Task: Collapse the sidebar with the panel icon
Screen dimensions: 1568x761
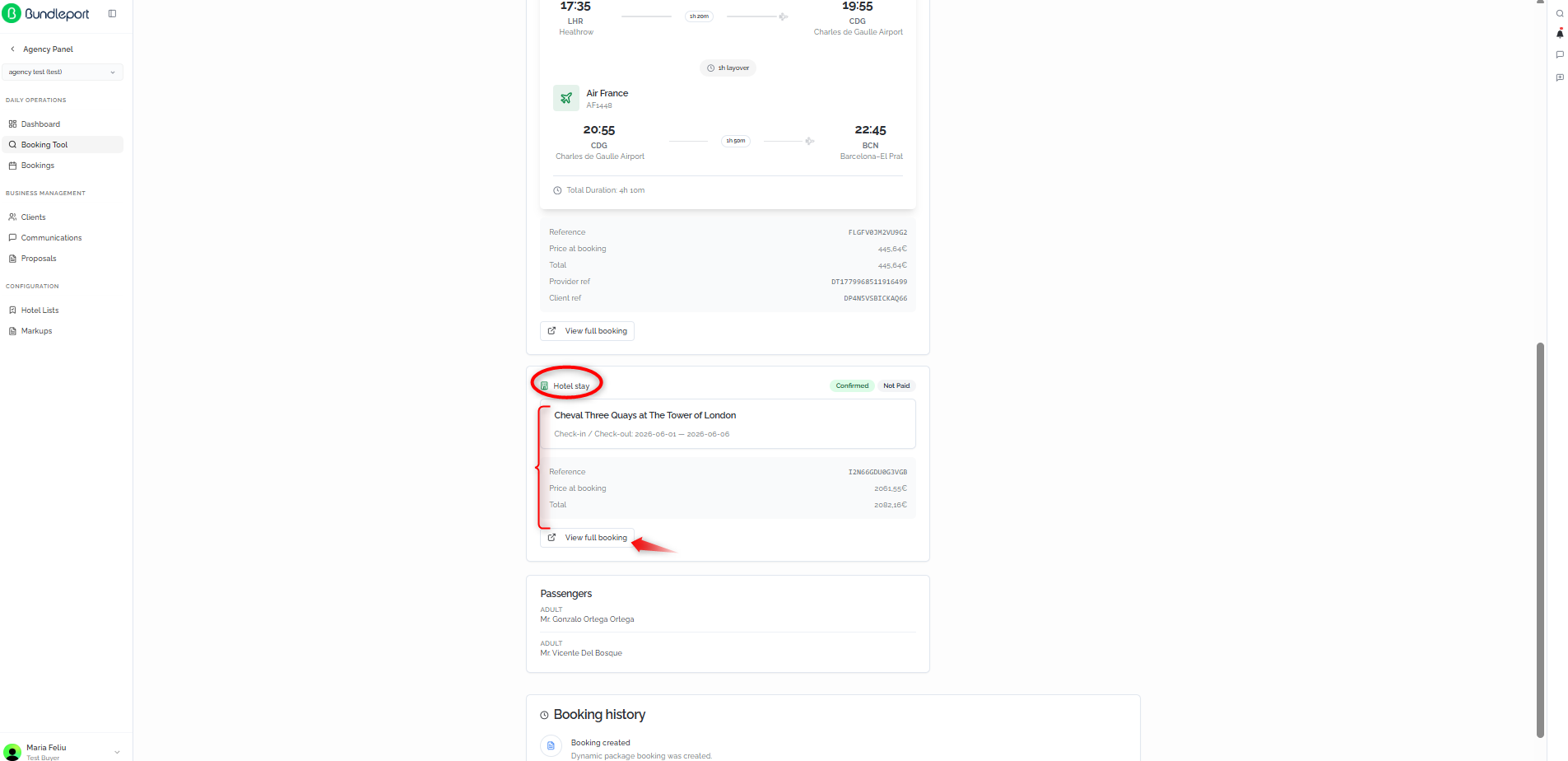Action: pos(113,14)
